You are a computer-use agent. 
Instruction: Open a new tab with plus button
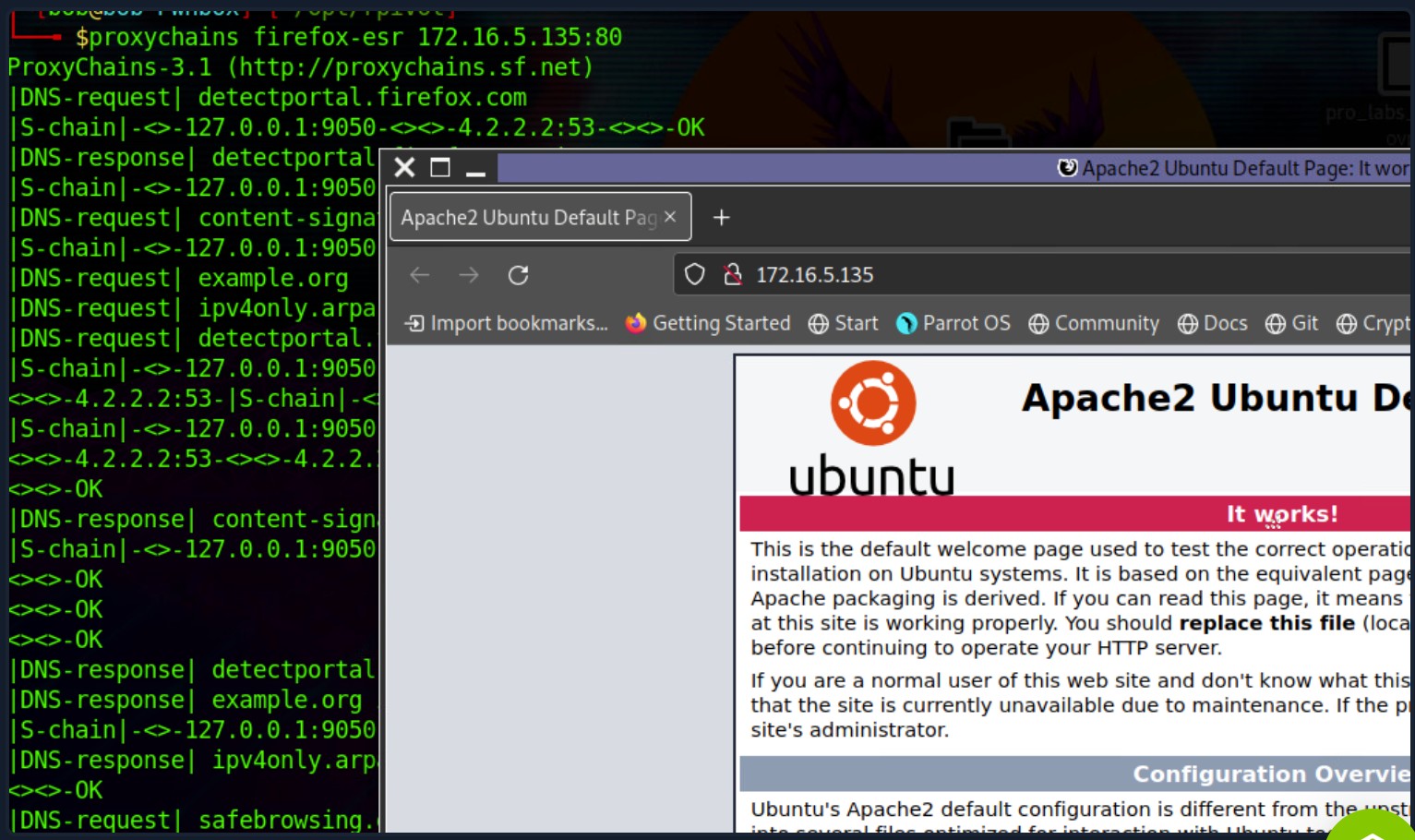(x=722, y=217)
